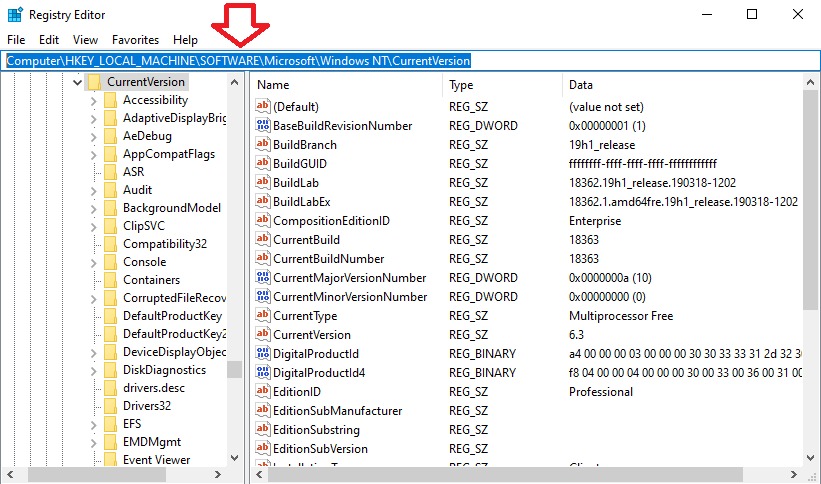Open the View menu

point(85,40)
